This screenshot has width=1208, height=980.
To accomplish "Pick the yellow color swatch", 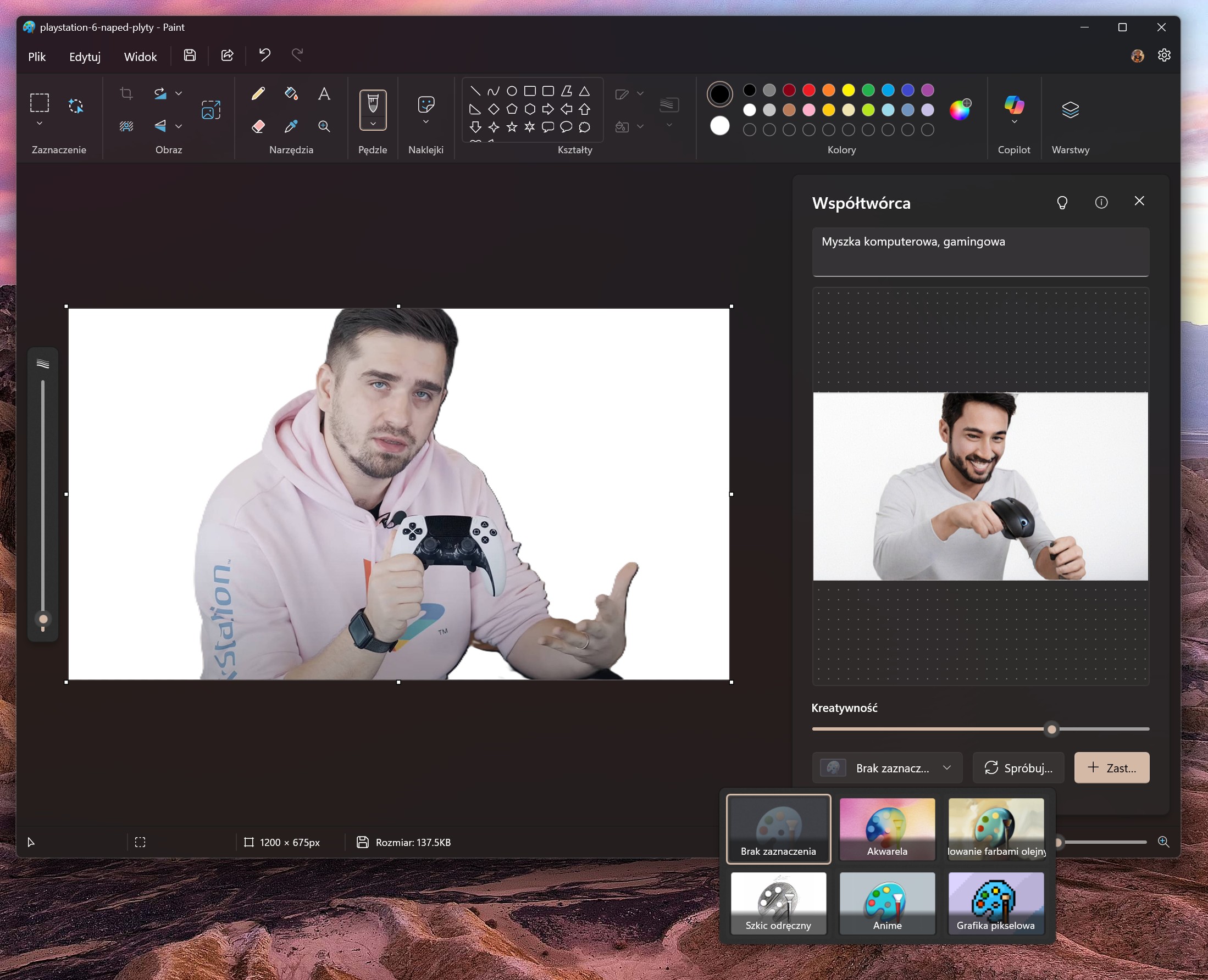I will (x=848, y=90).
